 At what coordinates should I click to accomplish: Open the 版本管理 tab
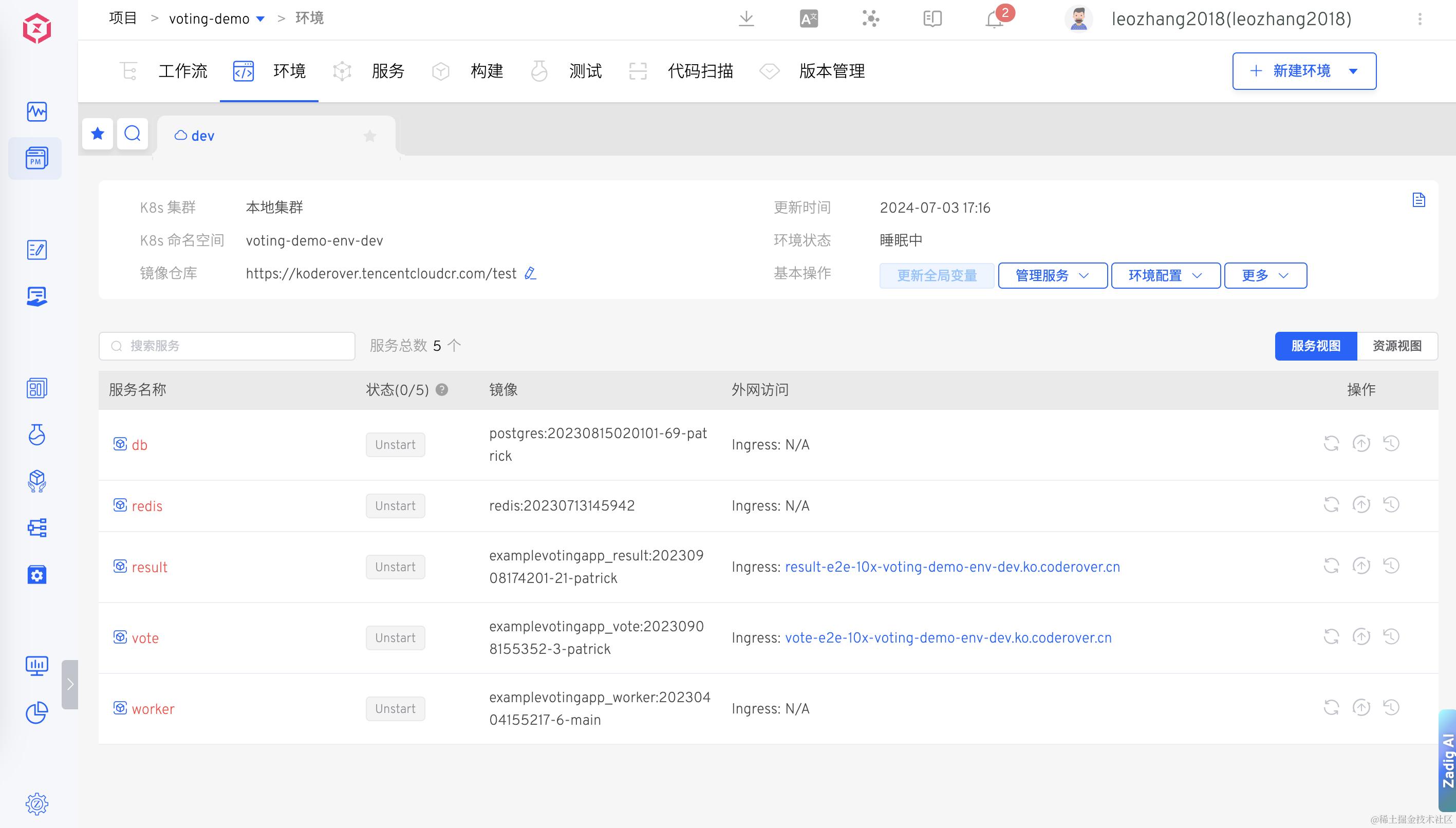coord(831,71)
